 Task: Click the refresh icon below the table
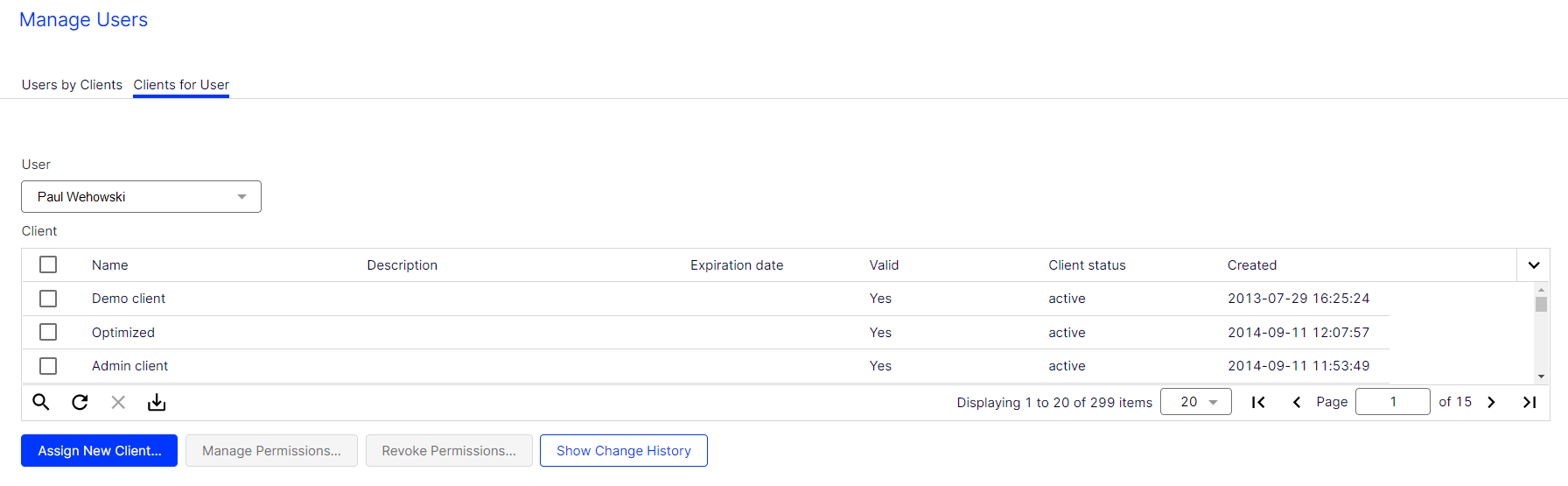pos(80,402)
